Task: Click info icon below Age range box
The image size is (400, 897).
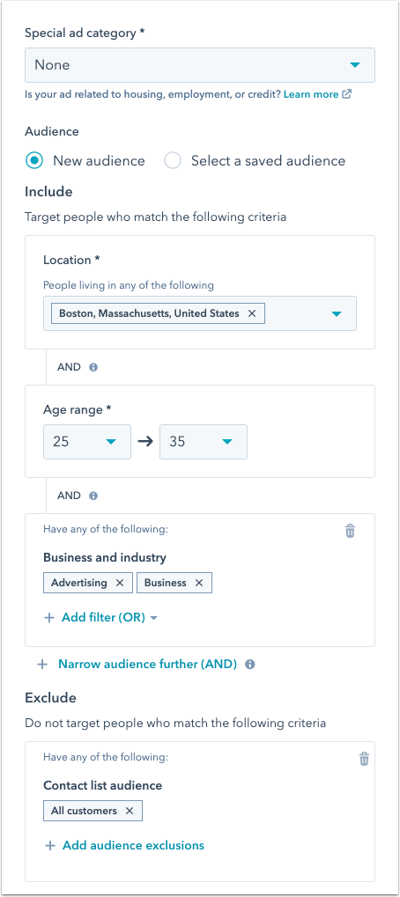Action: tap(93, 495)
